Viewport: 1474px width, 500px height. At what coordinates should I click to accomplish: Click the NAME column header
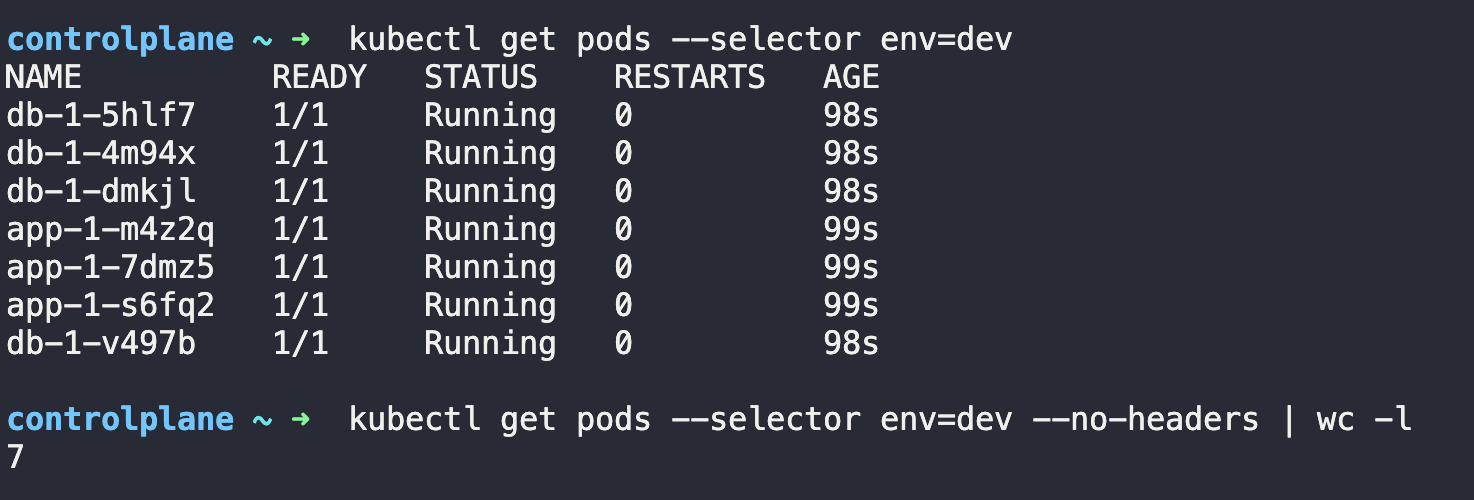click(x=44, y=78)
